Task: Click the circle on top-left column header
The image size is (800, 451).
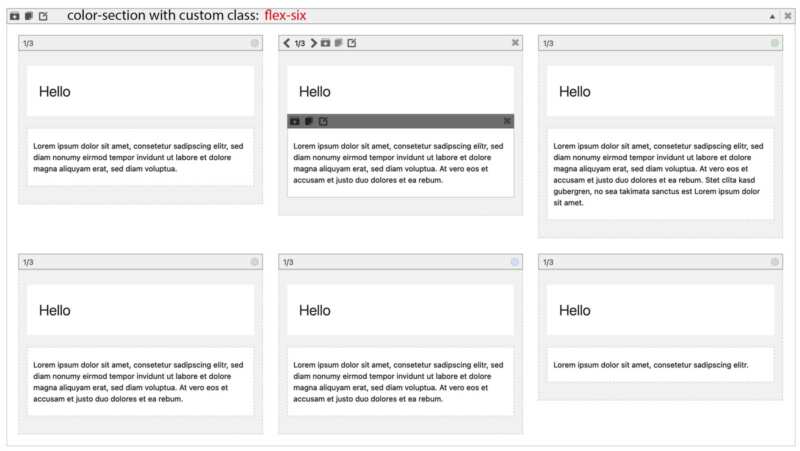Action: click(255, 43)
